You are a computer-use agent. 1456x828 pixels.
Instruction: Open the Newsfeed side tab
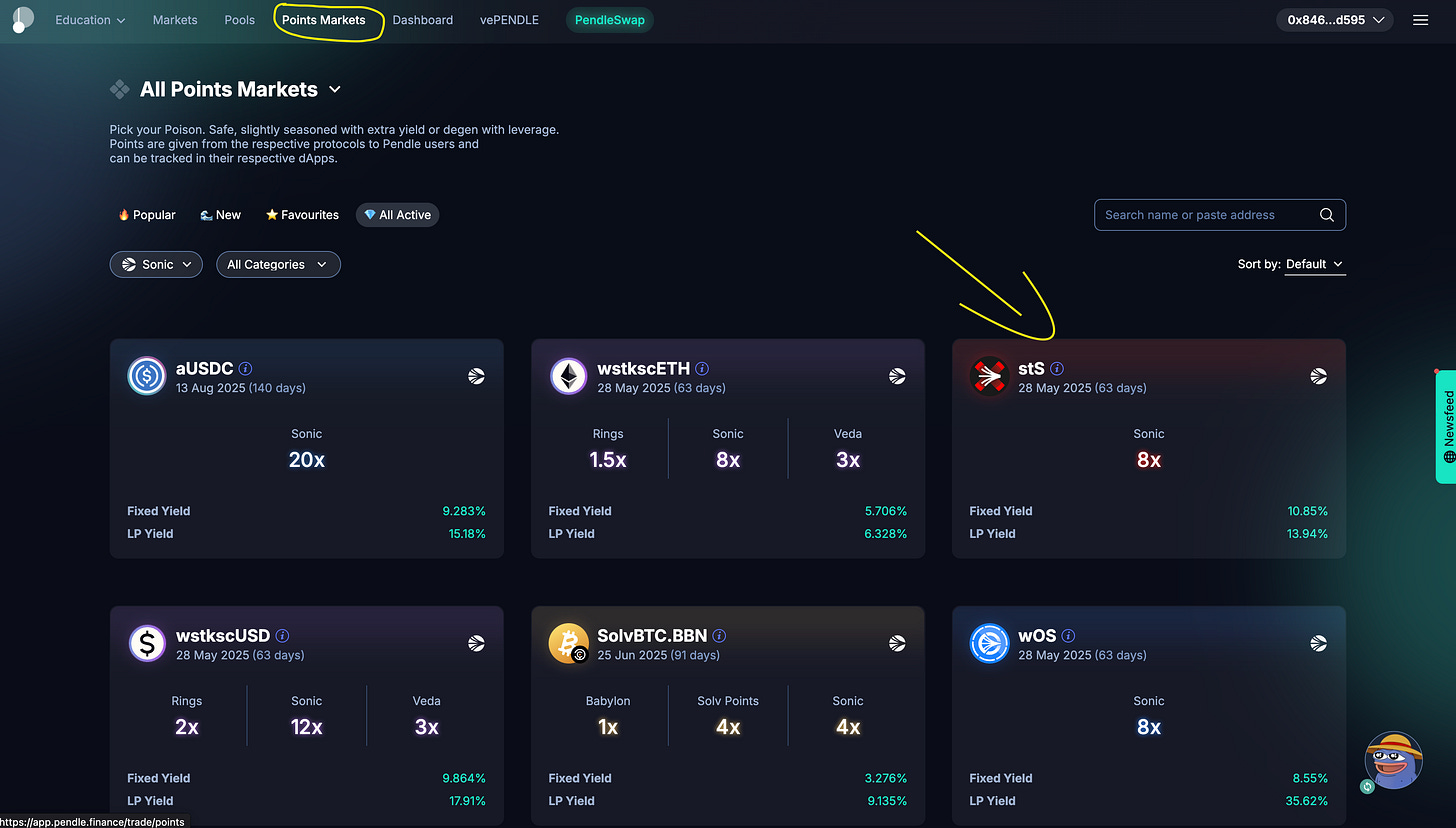tap(1446, 426)
